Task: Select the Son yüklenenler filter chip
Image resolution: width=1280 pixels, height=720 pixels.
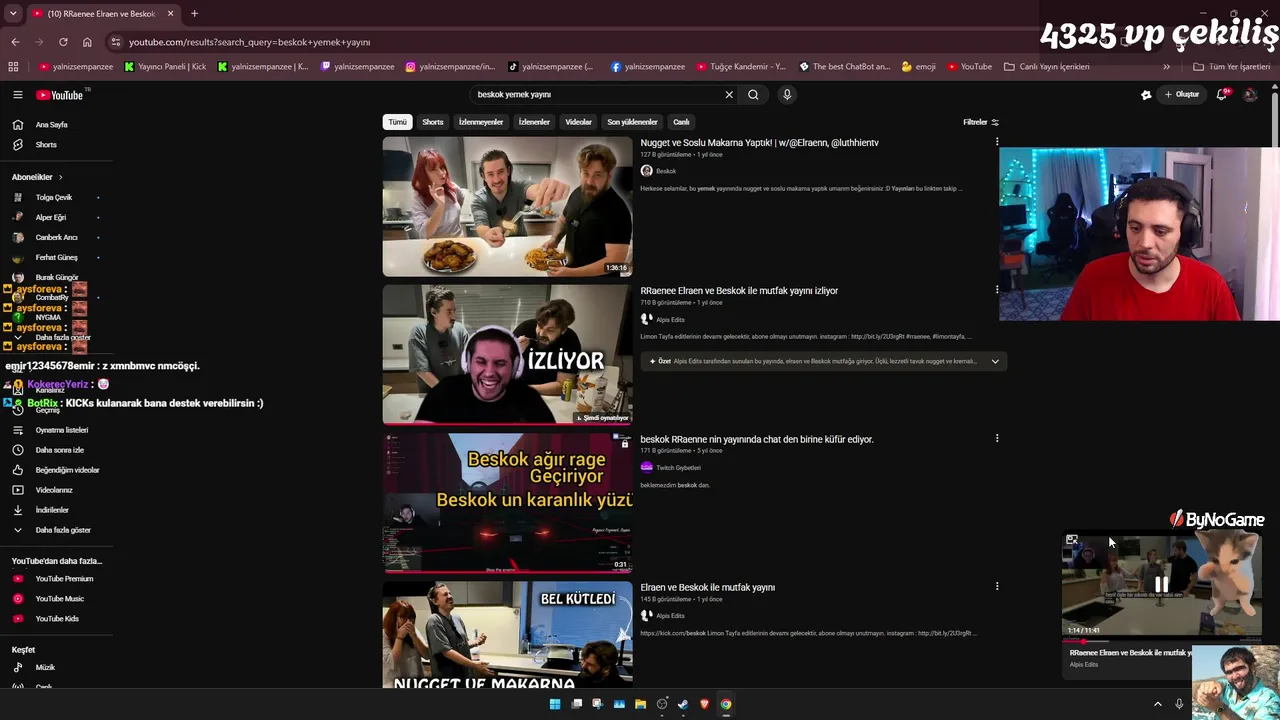Action: click(632, 122)
